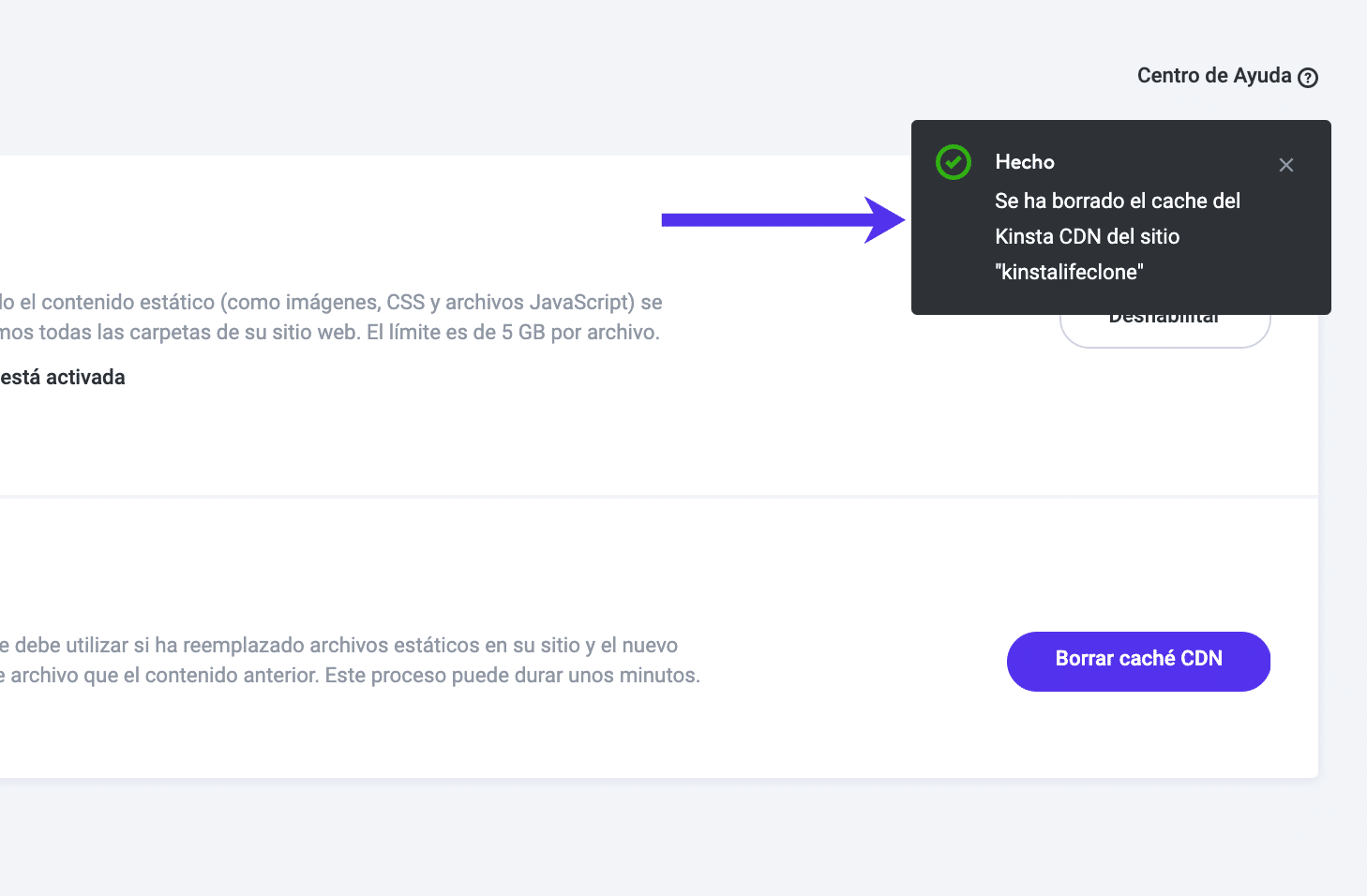Click the question mark help icon
This screenshot has width=1367, height=896.
pos(1308,78)
